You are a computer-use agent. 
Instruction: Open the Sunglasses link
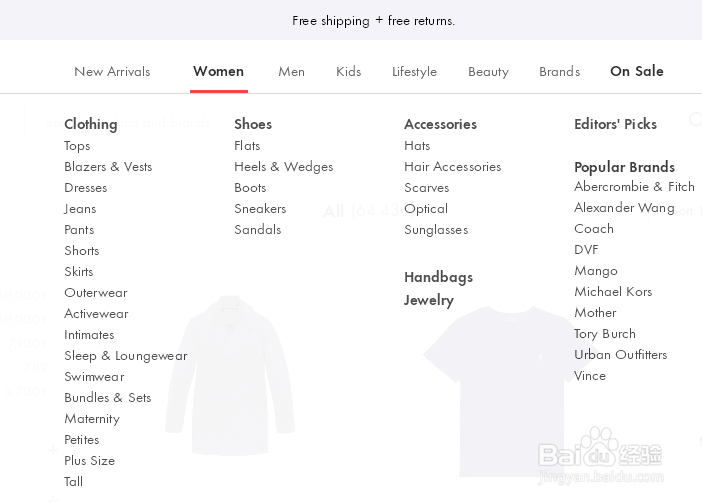tap(435, 229)
